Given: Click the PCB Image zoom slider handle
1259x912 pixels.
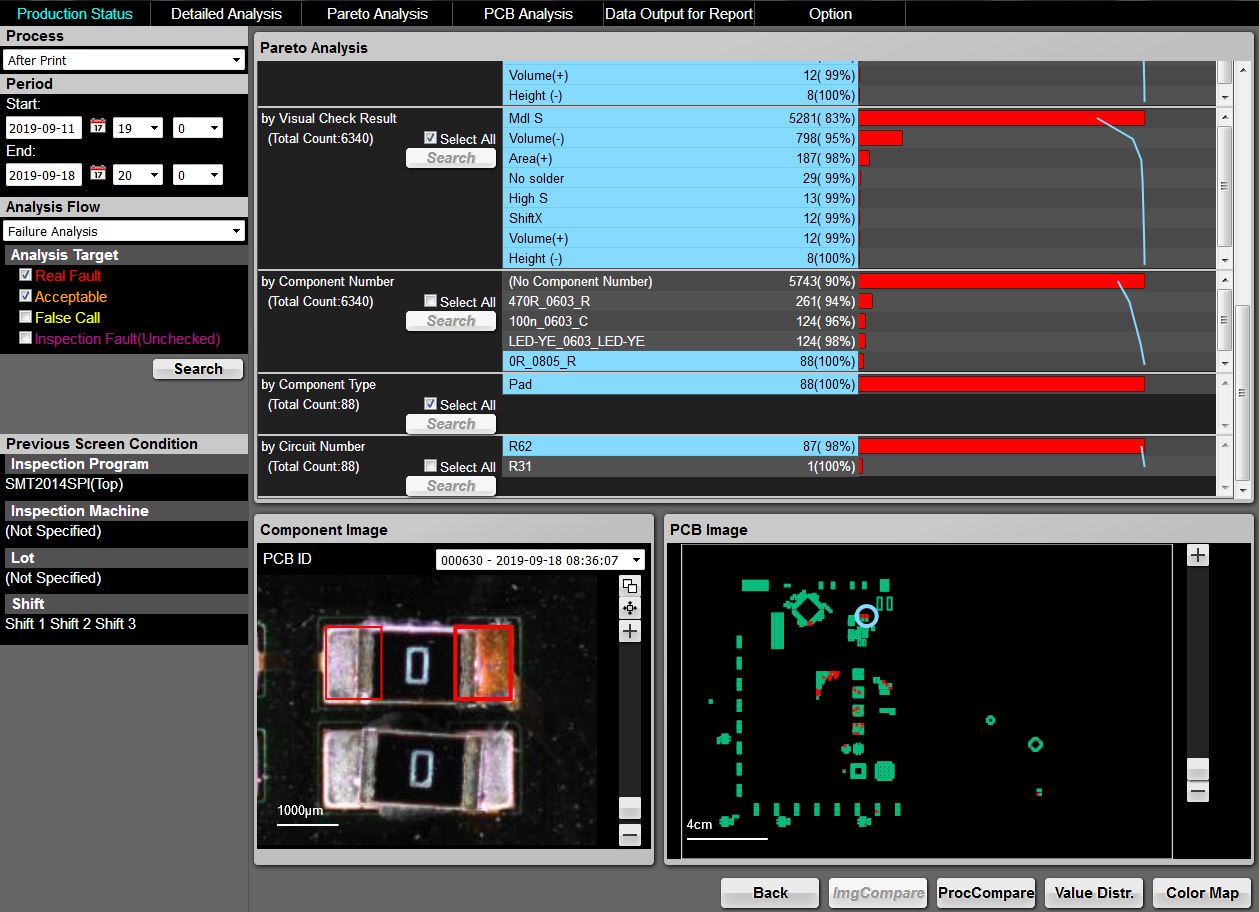Looking at the screenshot, I should coord(1197,768).
